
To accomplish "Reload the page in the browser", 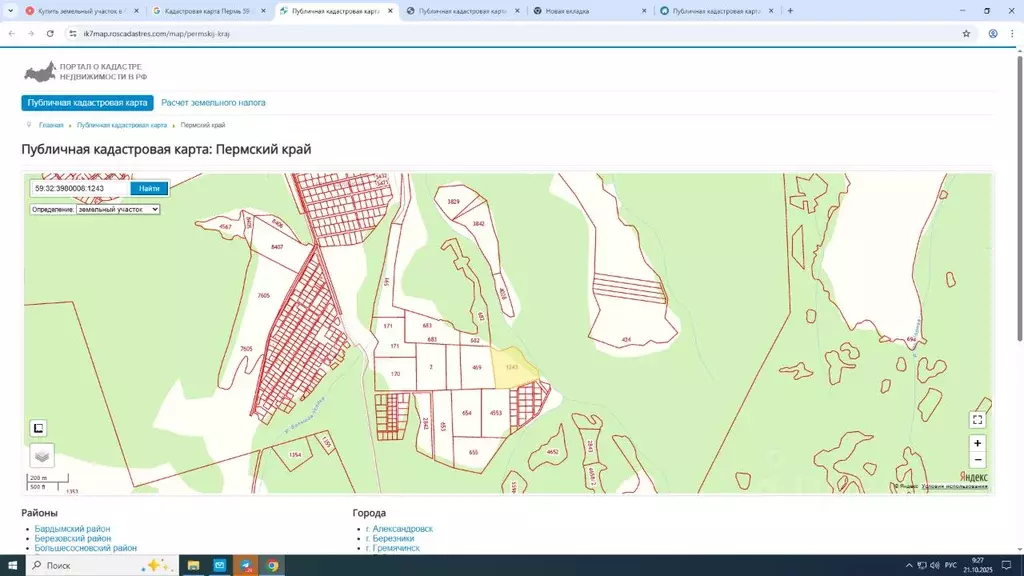I will [50, 33].
